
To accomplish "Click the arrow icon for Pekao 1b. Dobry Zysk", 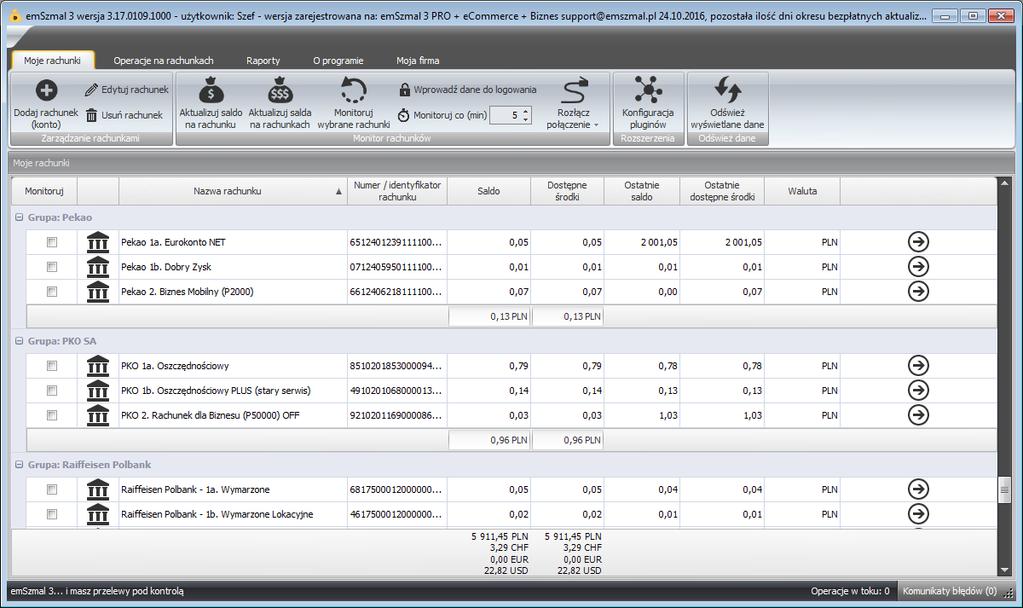I will pyautogui.click(x=919, y=267).
